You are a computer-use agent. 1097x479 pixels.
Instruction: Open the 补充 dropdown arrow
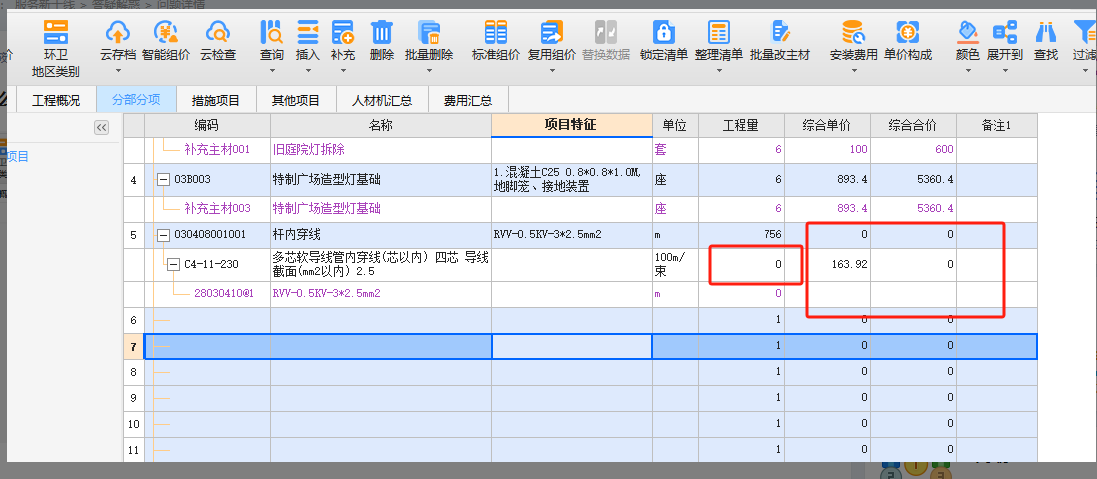point(343,70)
